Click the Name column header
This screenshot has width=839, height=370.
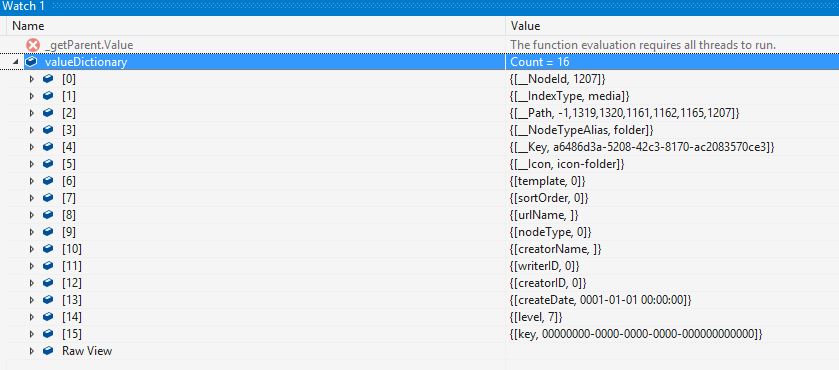(28, 26)
